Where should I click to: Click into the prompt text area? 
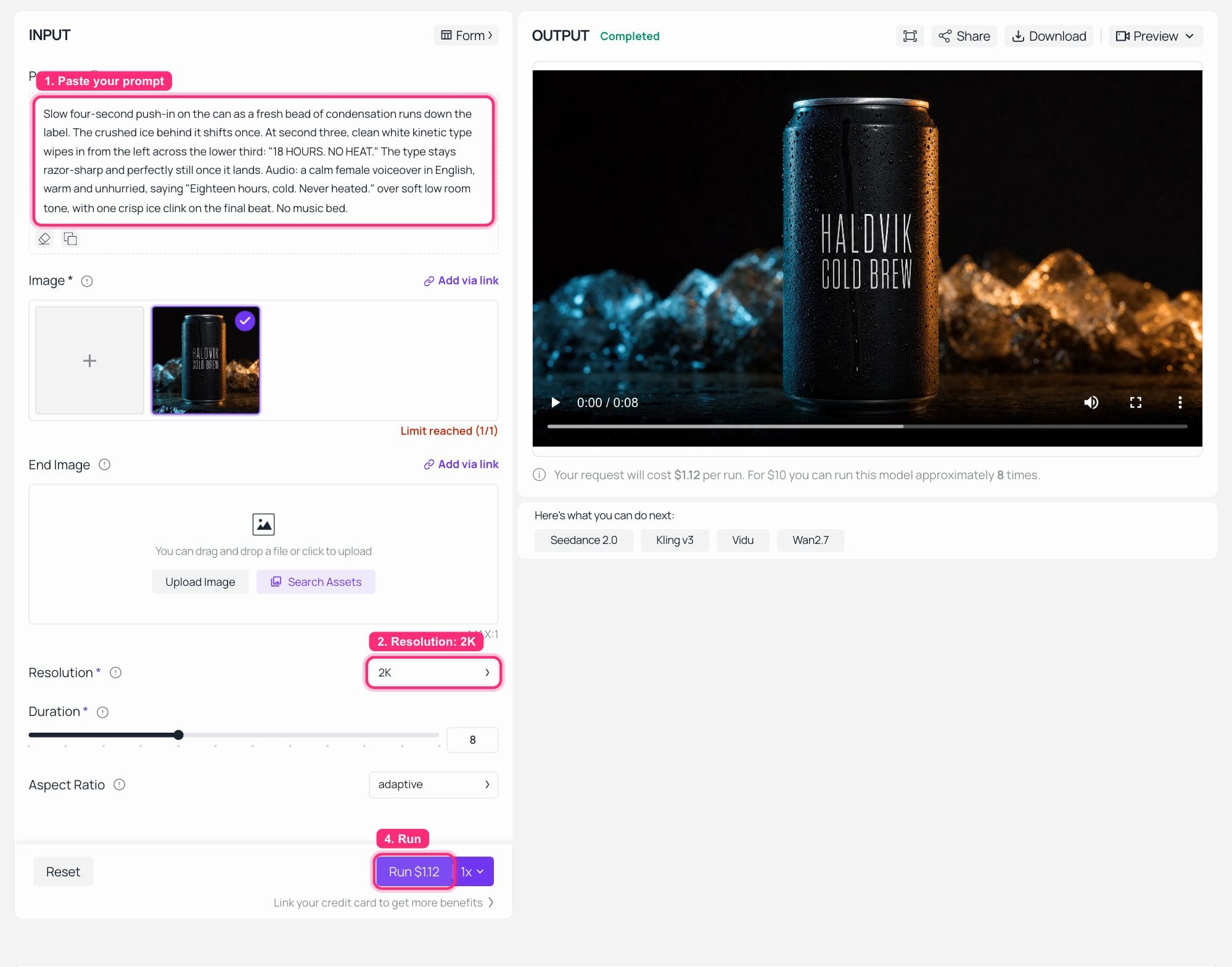263,161
